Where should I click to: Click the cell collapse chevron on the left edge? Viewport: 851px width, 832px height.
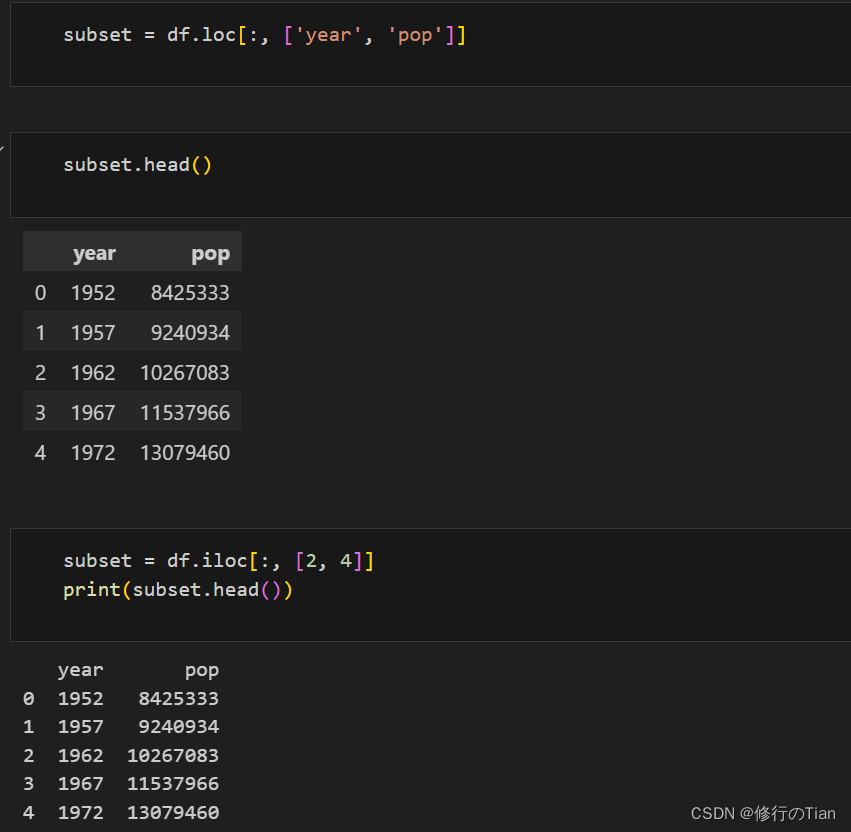pos(3,146)
